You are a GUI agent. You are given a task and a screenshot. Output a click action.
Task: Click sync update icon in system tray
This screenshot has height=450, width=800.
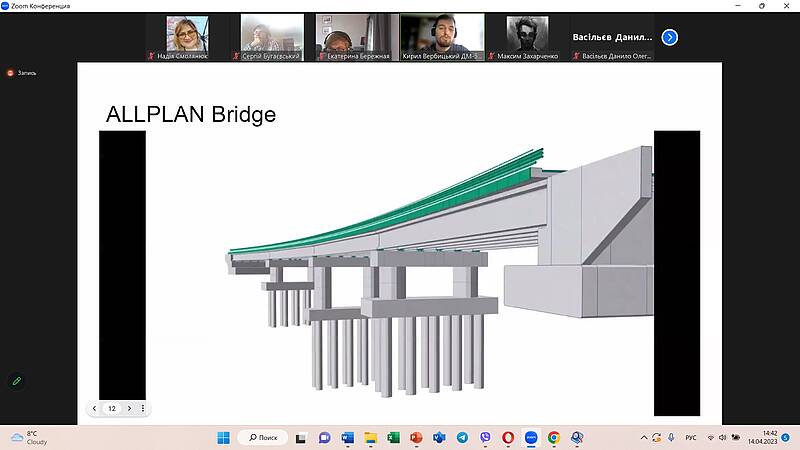(657, 438)
